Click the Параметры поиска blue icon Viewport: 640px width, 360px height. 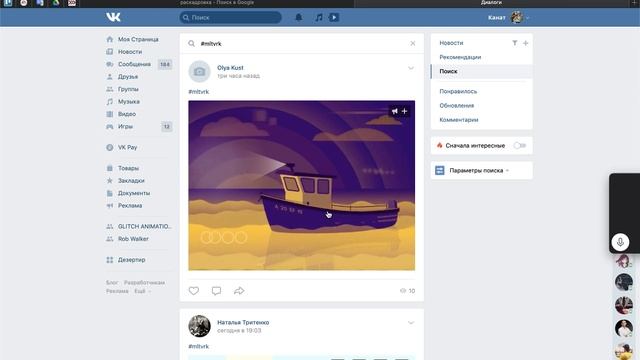(x=440, y=170)
